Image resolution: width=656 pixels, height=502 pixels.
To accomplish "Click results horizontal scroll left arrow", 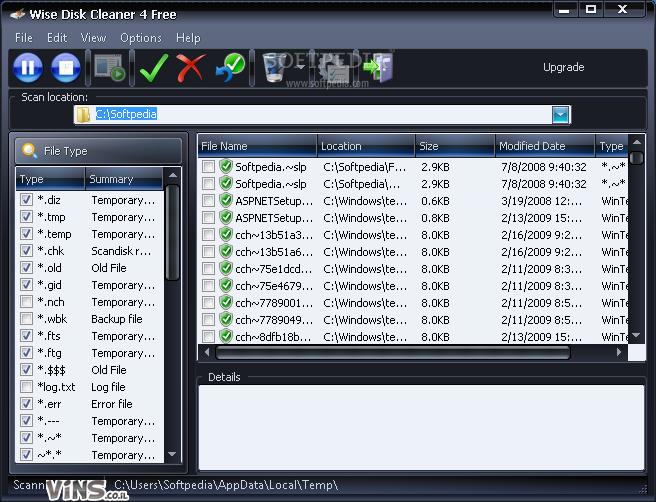I will (x=207, y=353).
